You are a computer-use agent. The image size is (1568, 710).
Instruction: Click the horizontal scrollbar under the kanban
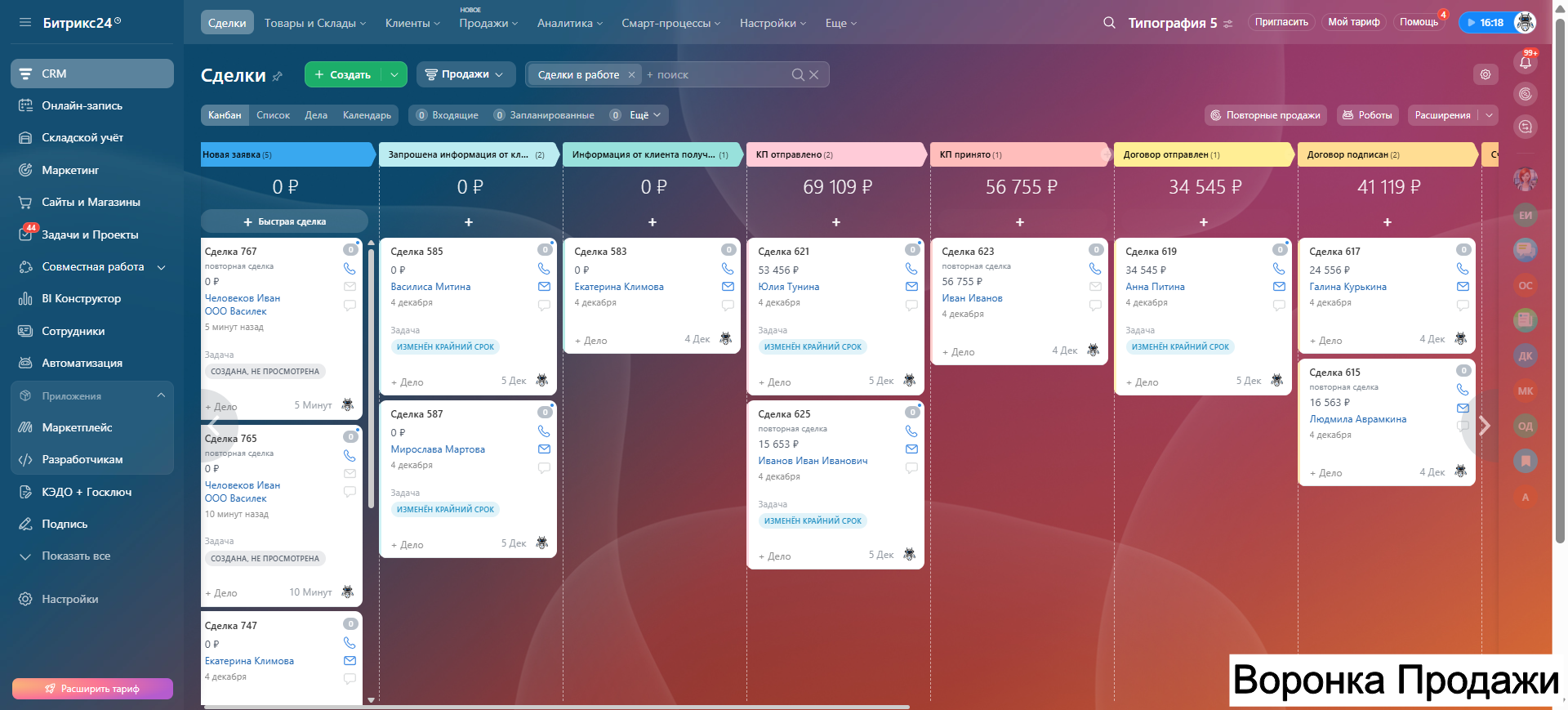click(555, 707)
